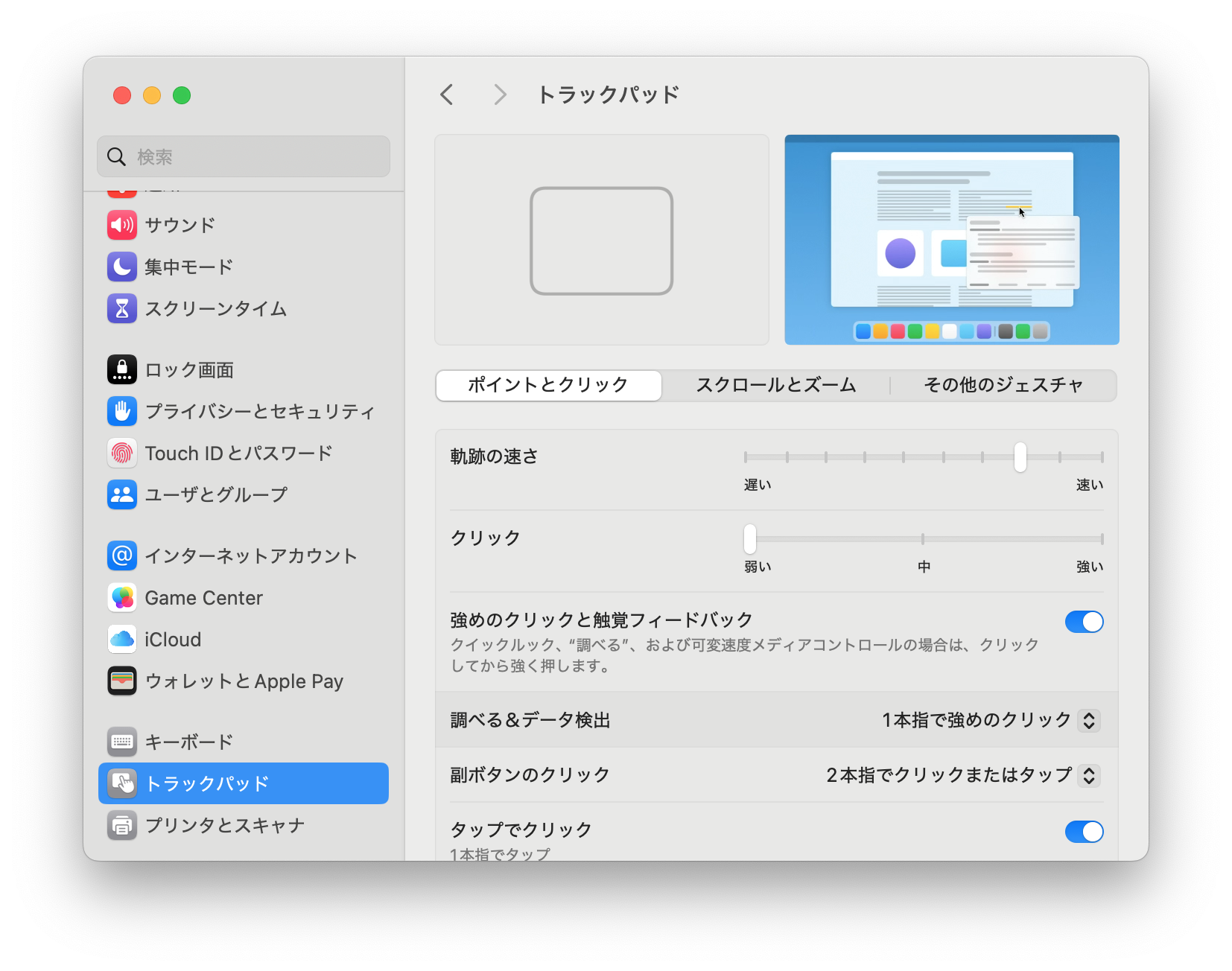Open Game Center label in sidebar
1232x971 pixels.
point(203,597)
